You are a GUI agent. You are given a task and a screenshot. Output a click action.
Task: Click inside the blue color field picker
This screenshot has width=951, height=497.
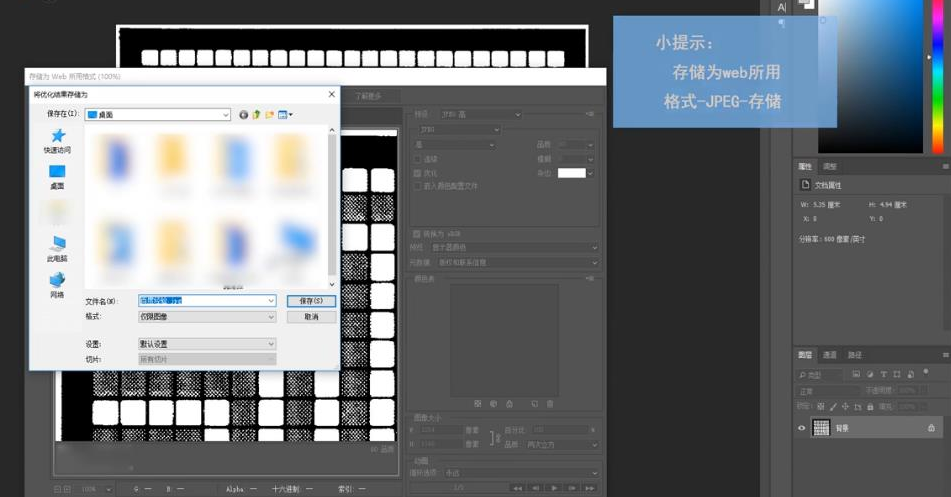(870, 76)
